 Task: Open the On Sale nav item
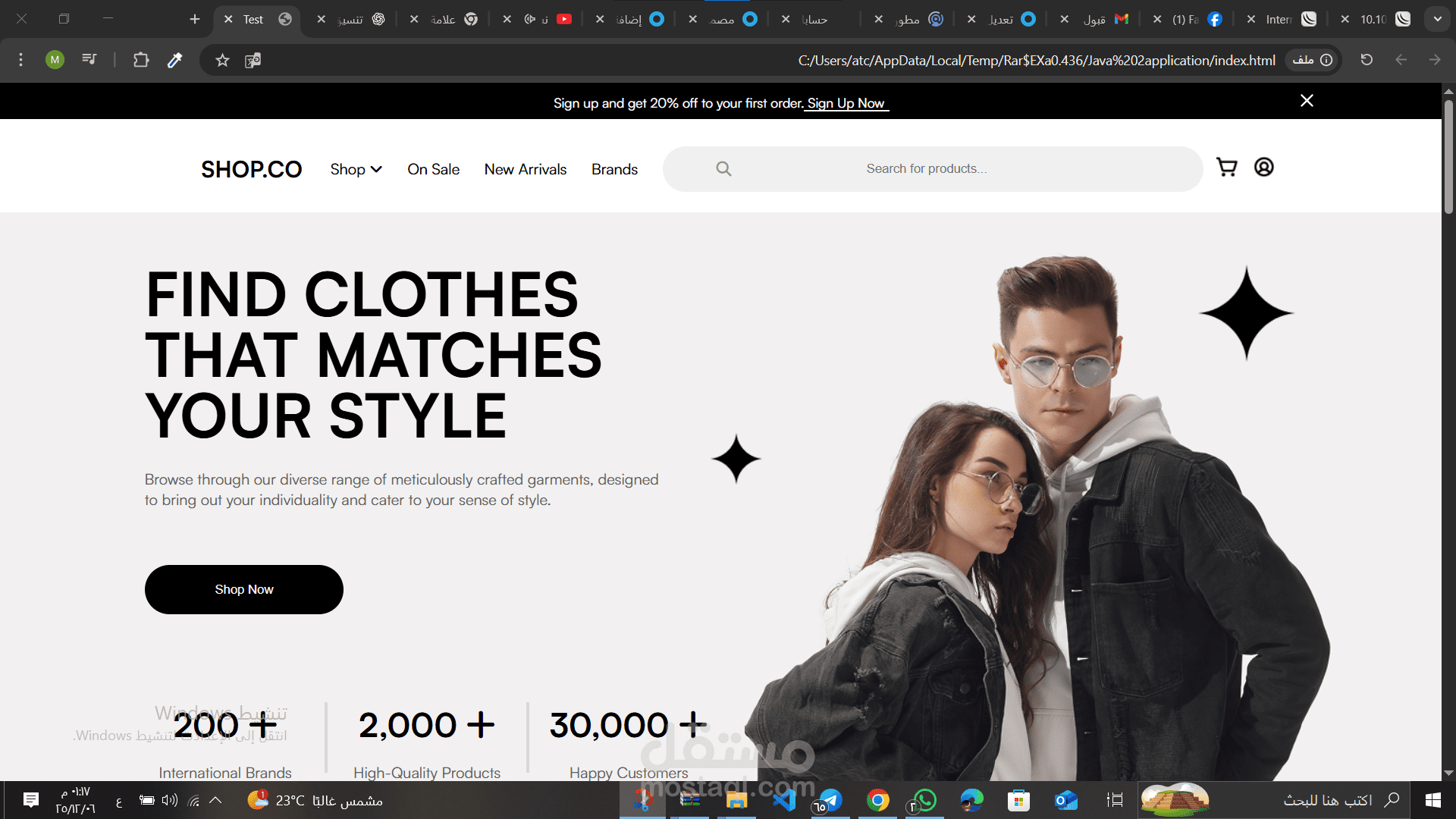click(x=433, y=169)
